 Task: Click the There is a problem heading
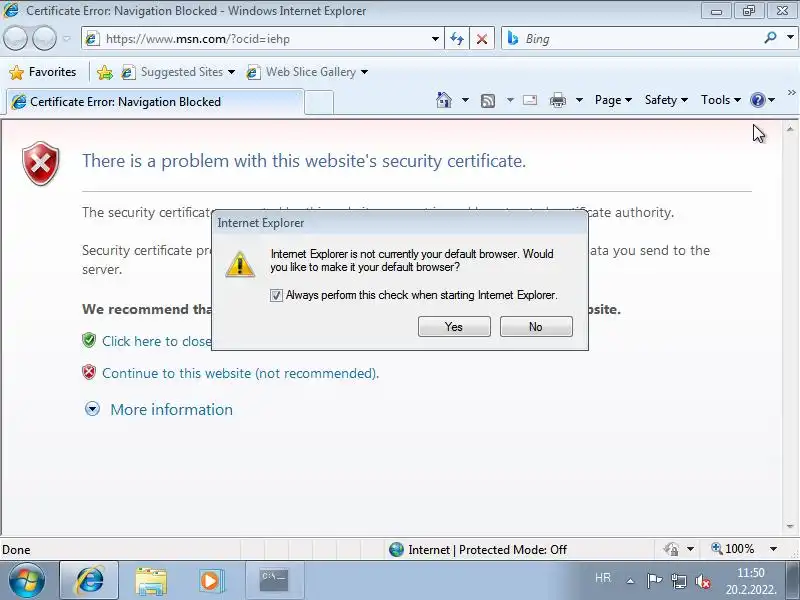coord(304,161)
